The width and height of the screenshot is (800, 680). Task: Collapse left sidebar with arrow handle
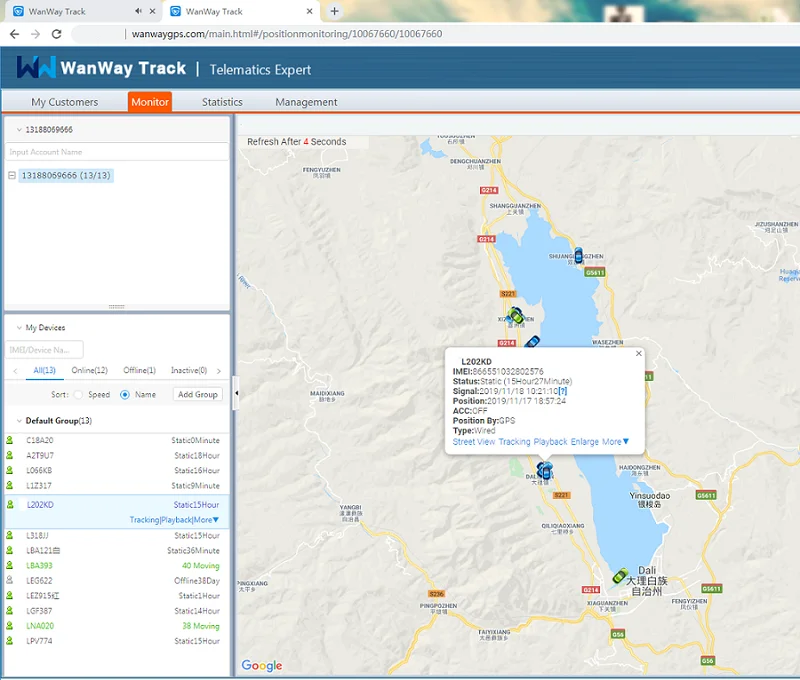236,393
